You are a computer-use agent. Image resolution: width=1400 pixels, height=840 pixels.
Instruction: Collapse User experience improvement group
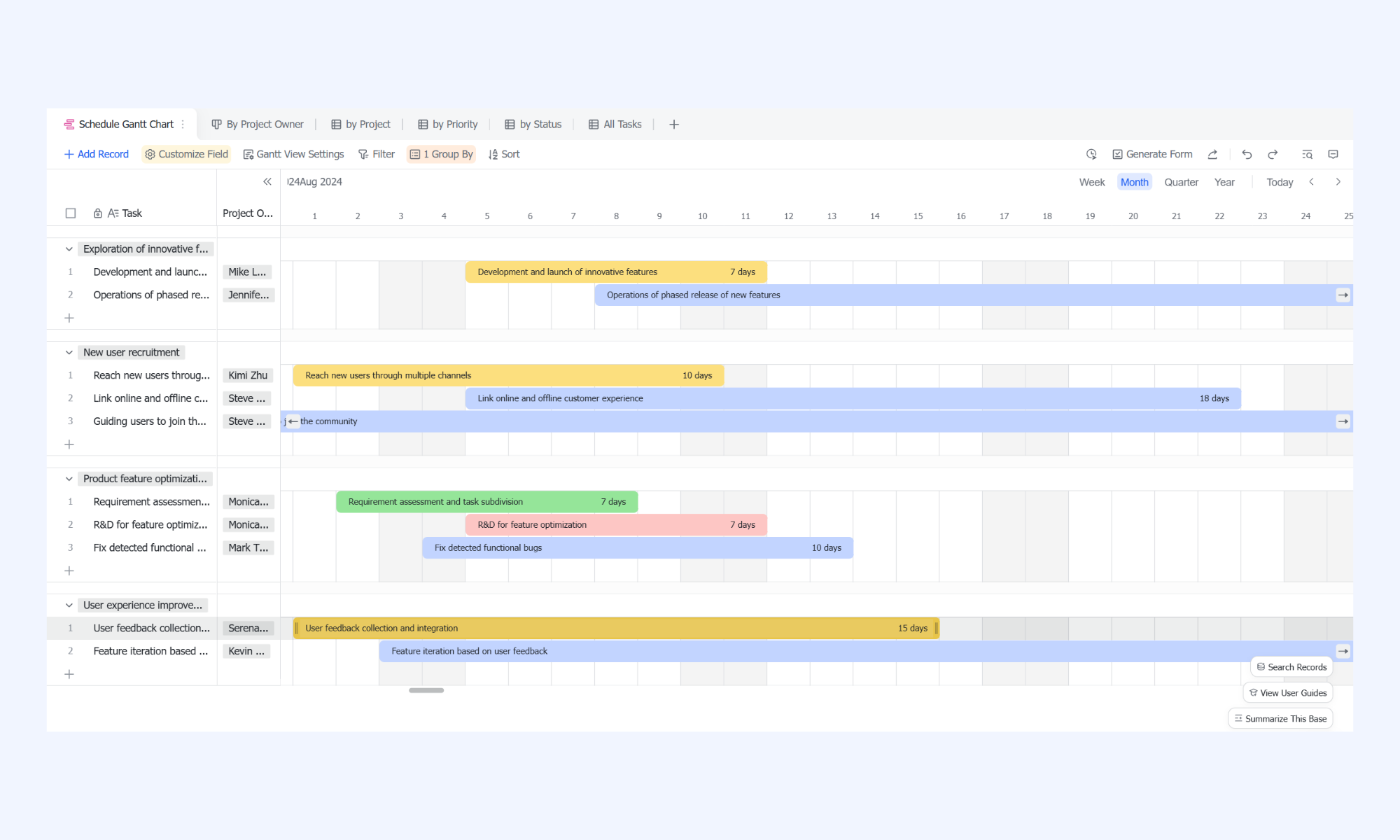[69, 605]
